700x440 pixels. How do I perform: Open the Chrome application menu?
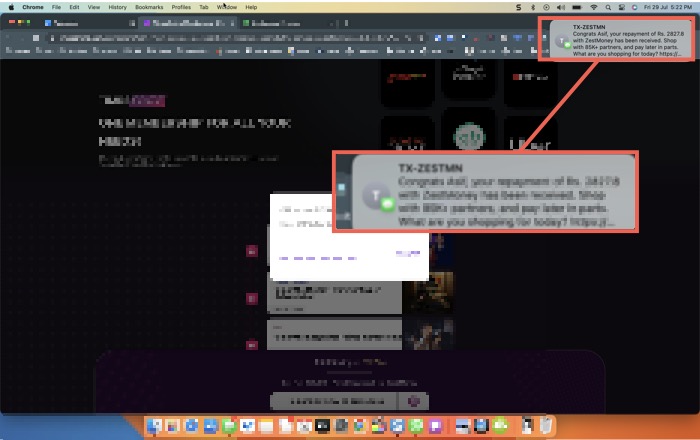(x=33, y=7)
